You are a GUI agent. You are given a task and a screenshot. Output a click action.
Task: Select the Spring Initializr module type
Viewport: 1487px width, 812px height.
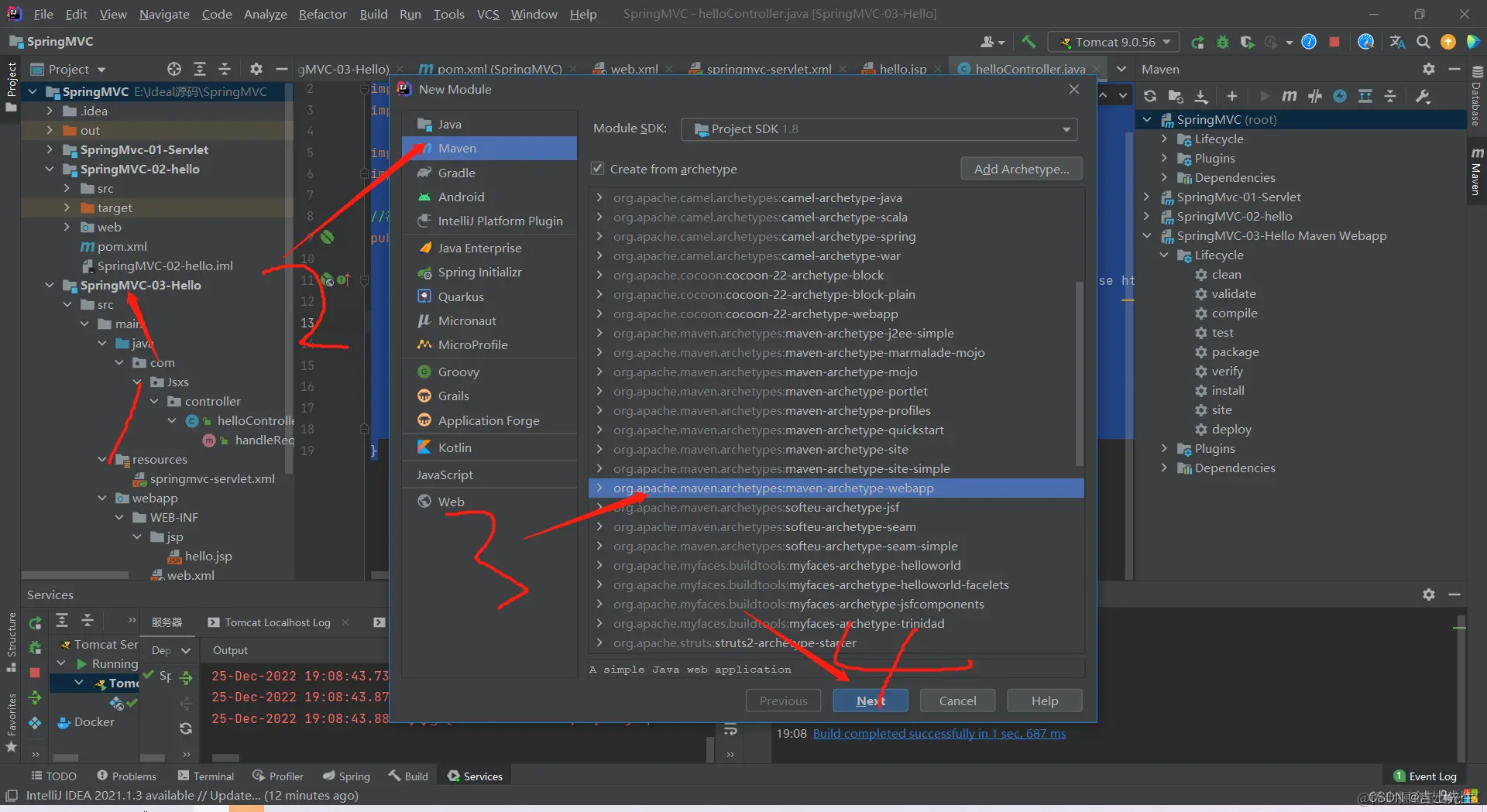(489, 272)
